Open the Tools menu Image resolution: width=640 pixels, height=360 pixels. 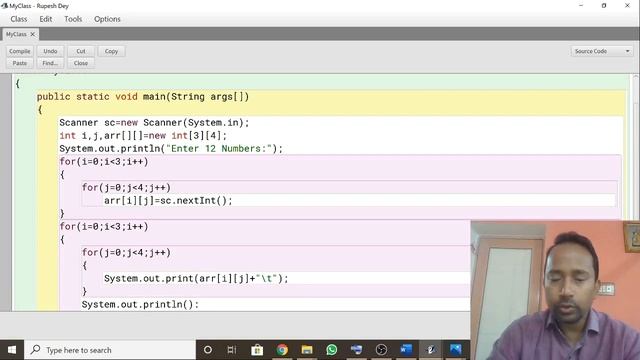[73, 19]
